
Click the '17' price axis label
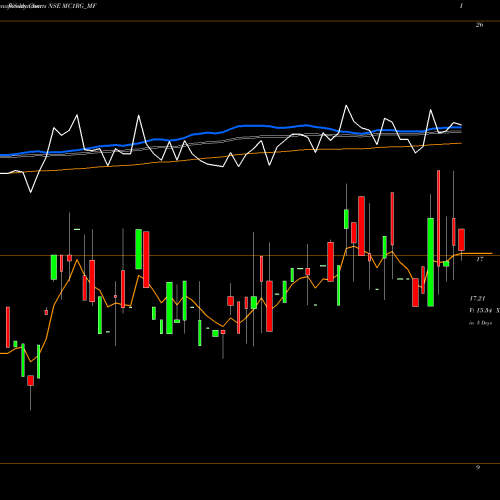click(x=479, y=259)
